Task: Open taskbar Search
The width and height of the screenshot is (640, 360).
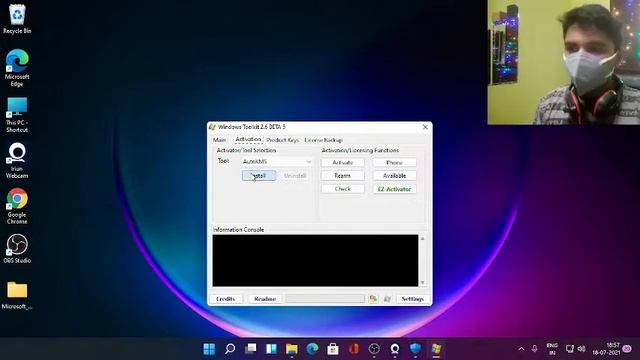Action: pos(230,349)
